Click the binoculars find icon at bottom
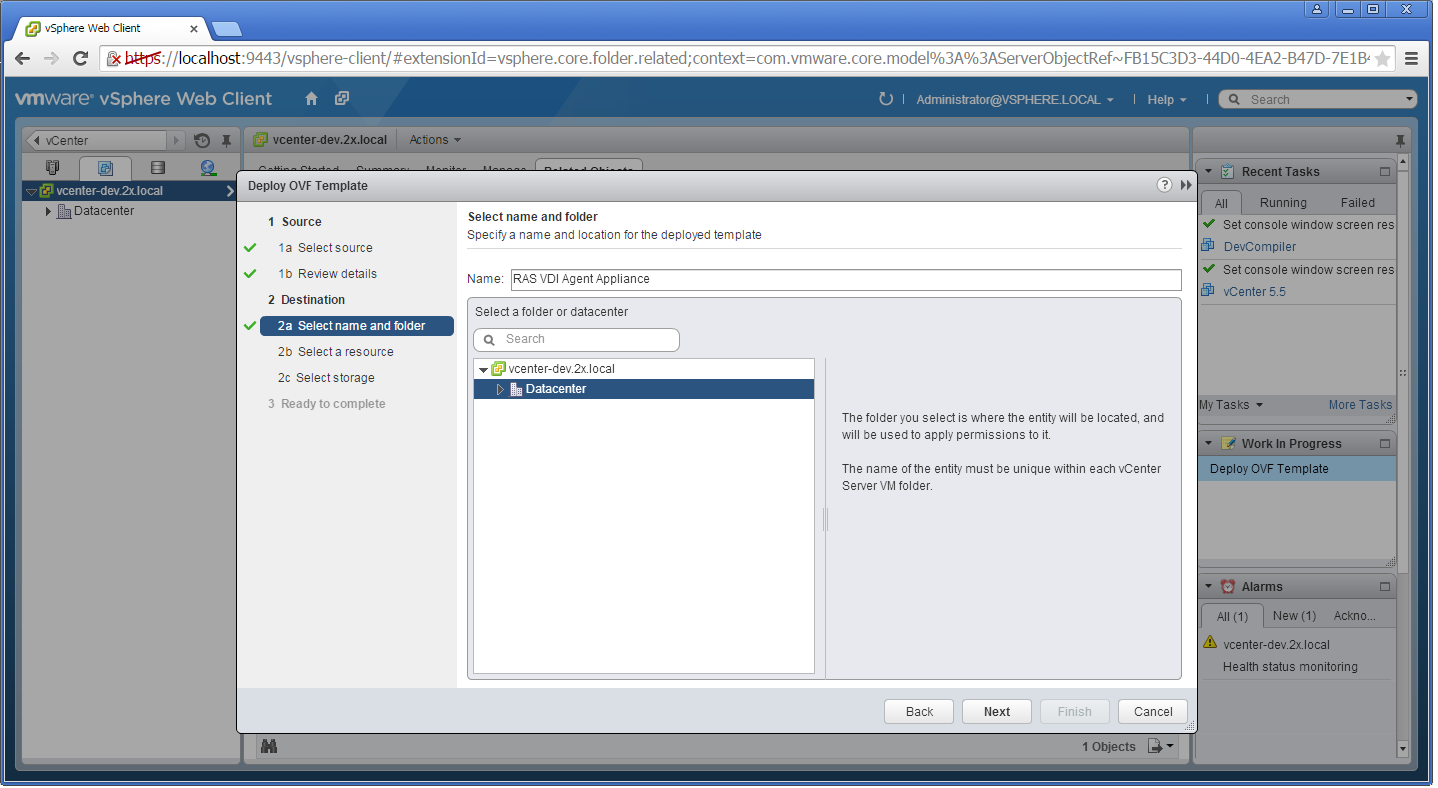Viewport: 1438px width, 788px height. [268, 746]
